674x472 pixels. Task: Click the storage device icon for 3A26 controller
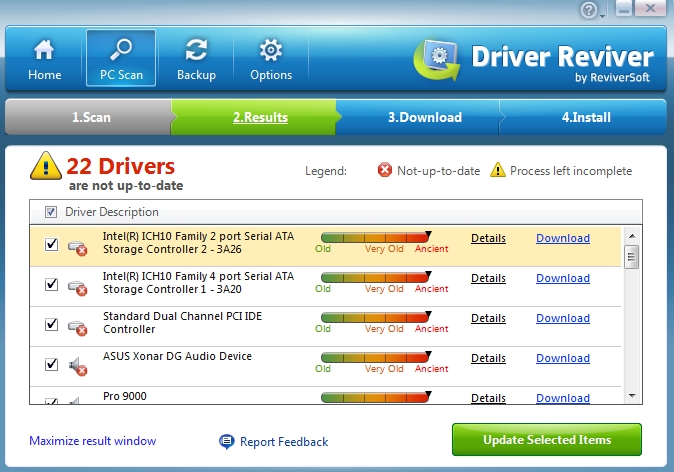pyautogui.click(x=78, y=248)
